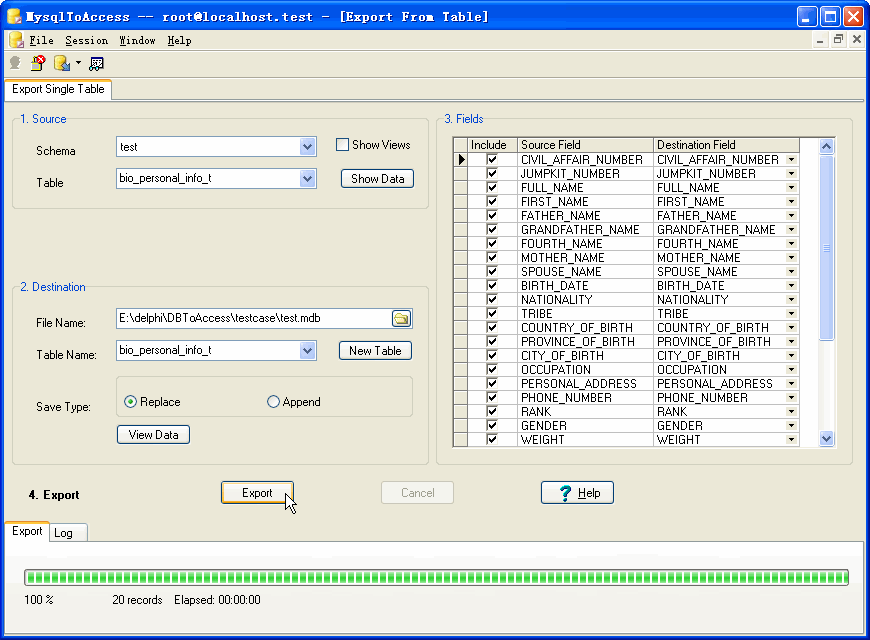Click the green export progress bar

(x=436, y=577)
